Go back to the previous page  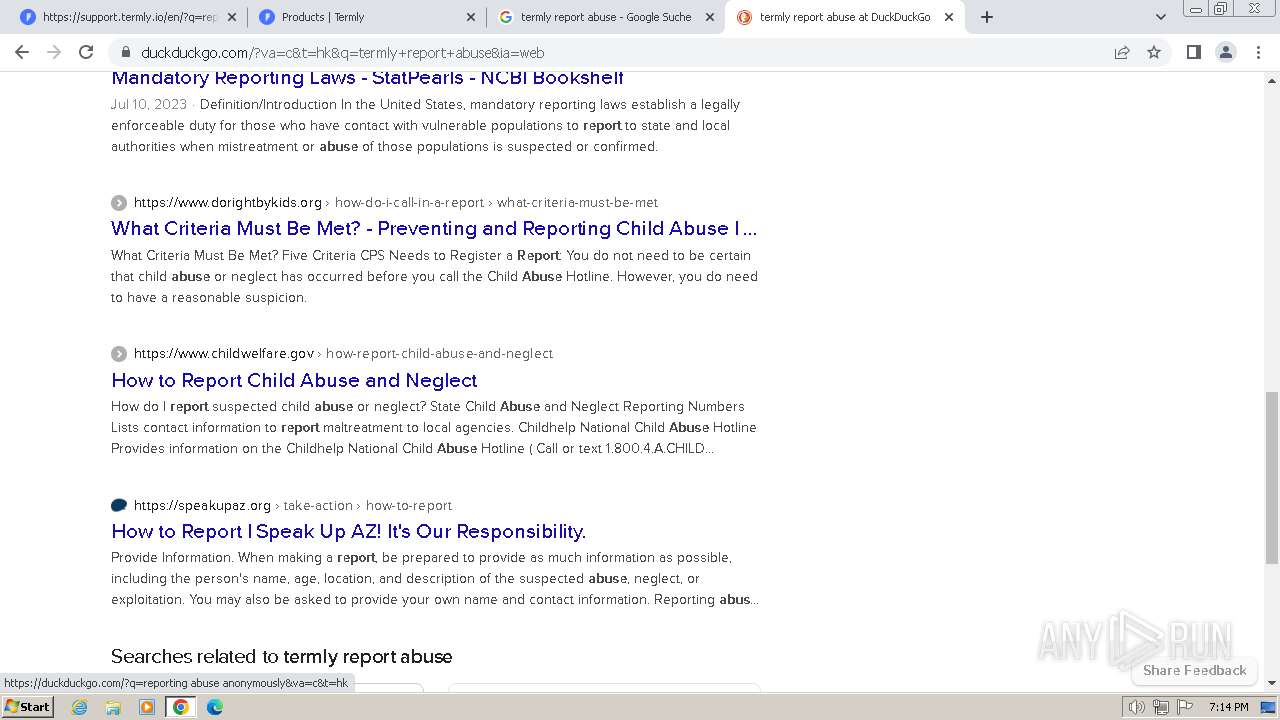(x=22, y=52)
